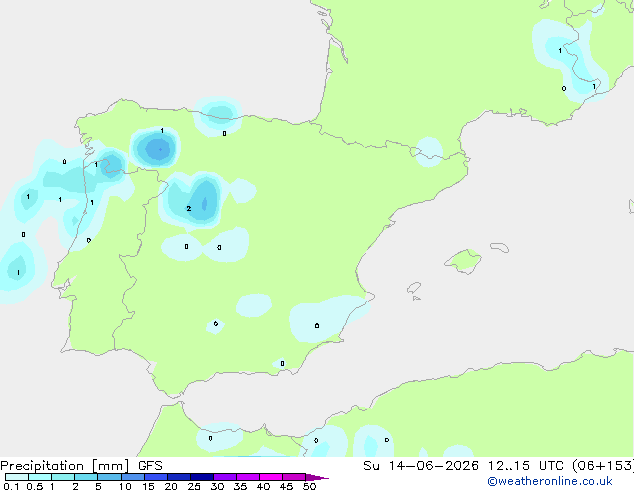
Task: Click the '2' precipitation value over Spain
Action: coord(189,209)
